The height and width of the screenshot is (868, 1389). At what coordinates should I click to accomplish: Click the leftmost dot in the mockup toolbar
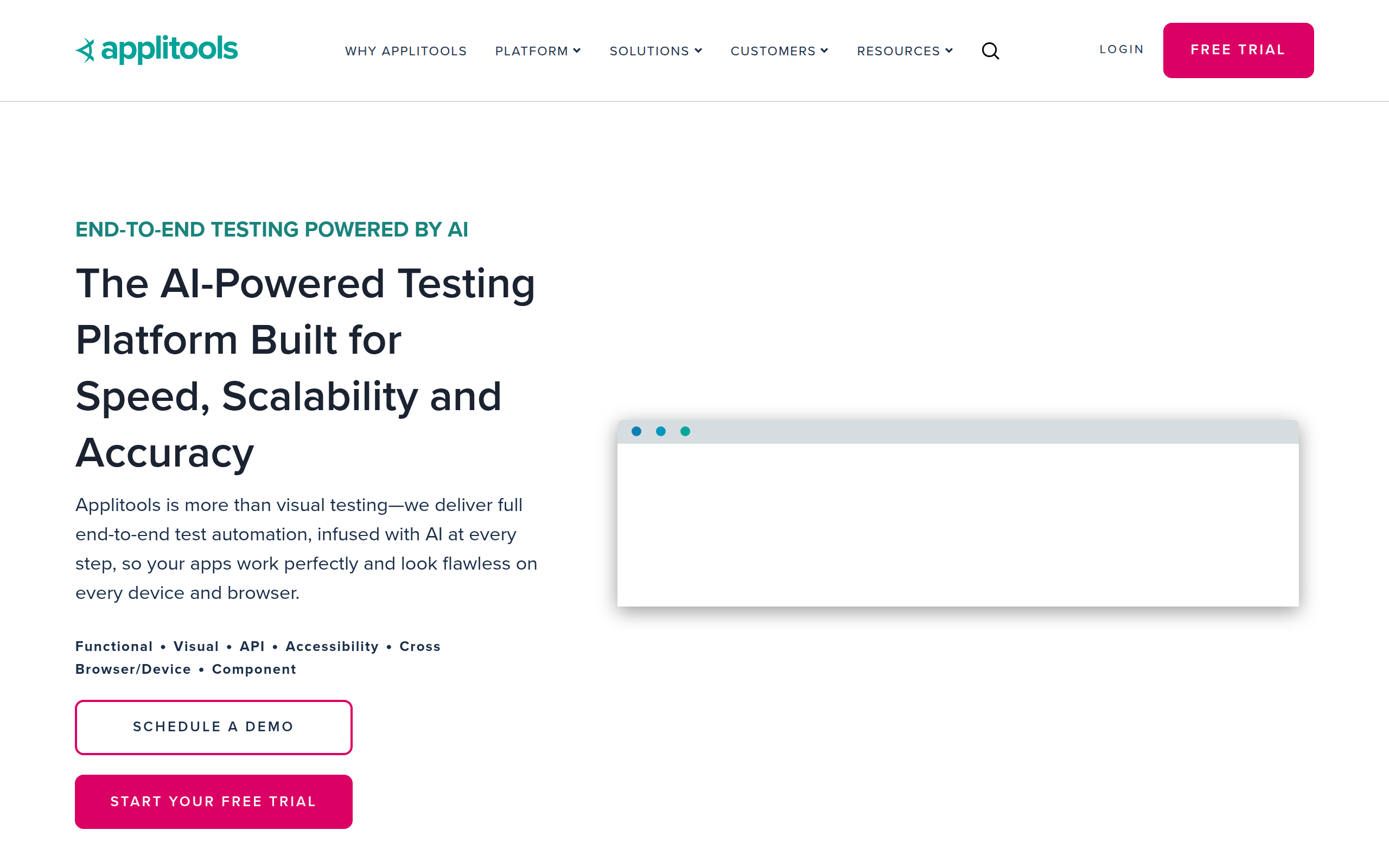point(636,432)
